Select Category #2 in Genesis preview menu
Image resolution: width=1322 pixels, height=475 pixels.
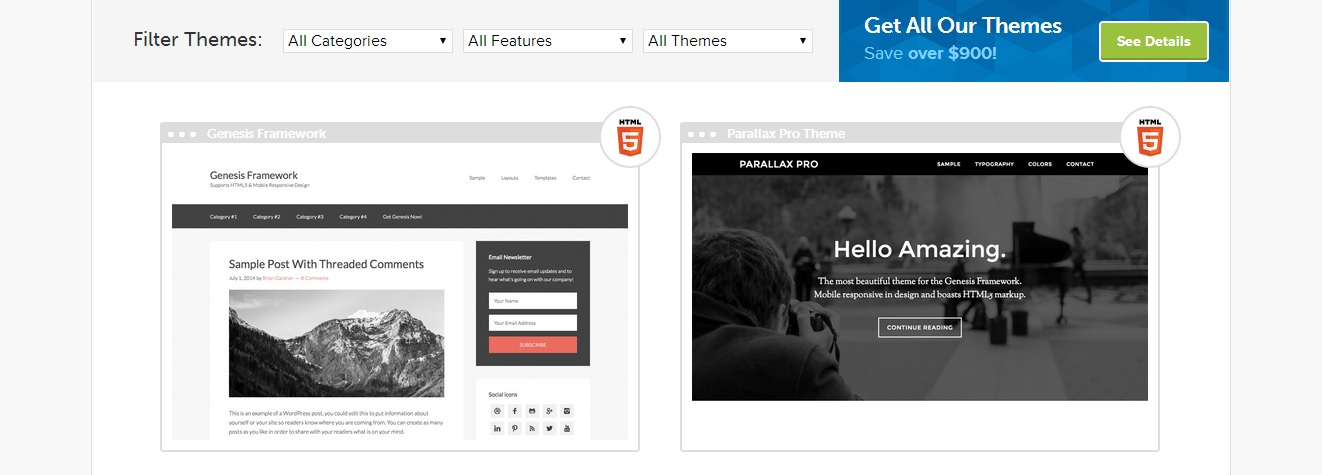click(x=266, y=216)
